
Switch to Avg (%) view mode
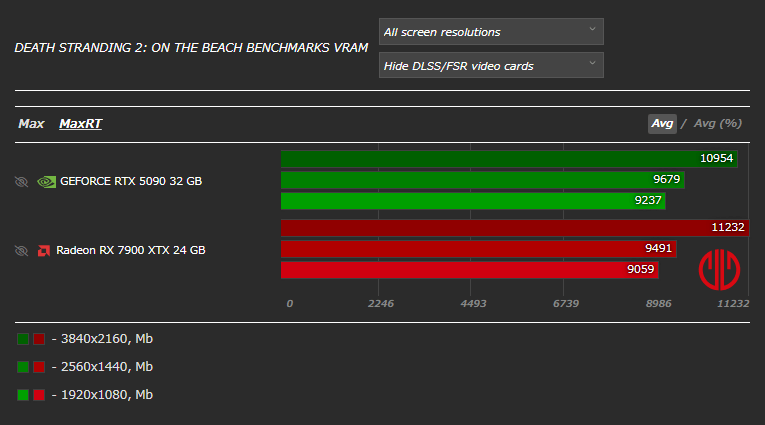coord(717,124)
